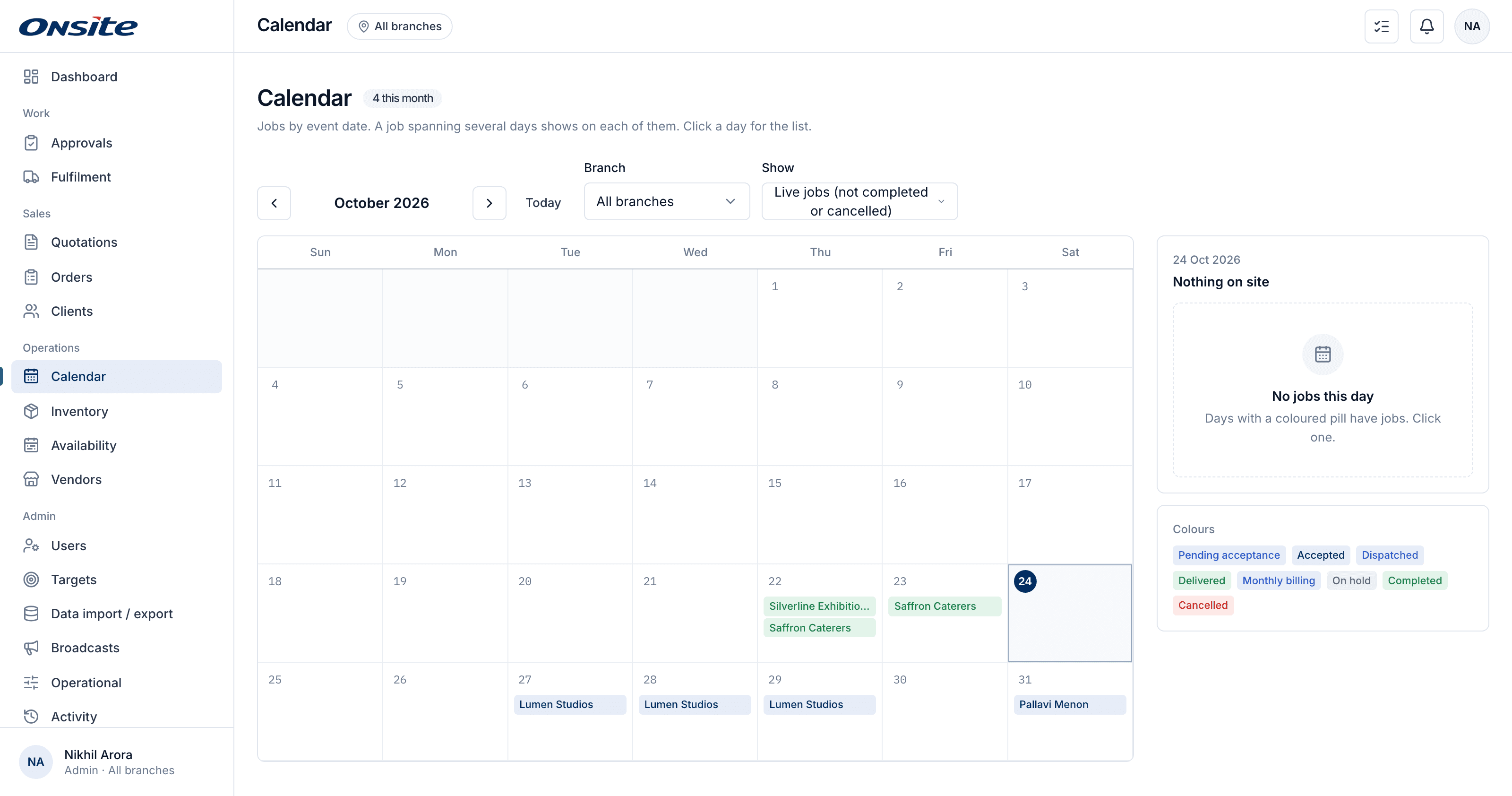This screenshot has width=1512, height=796.
Task: Click the Accepted colour pill
Action: tap(1321, 555)
